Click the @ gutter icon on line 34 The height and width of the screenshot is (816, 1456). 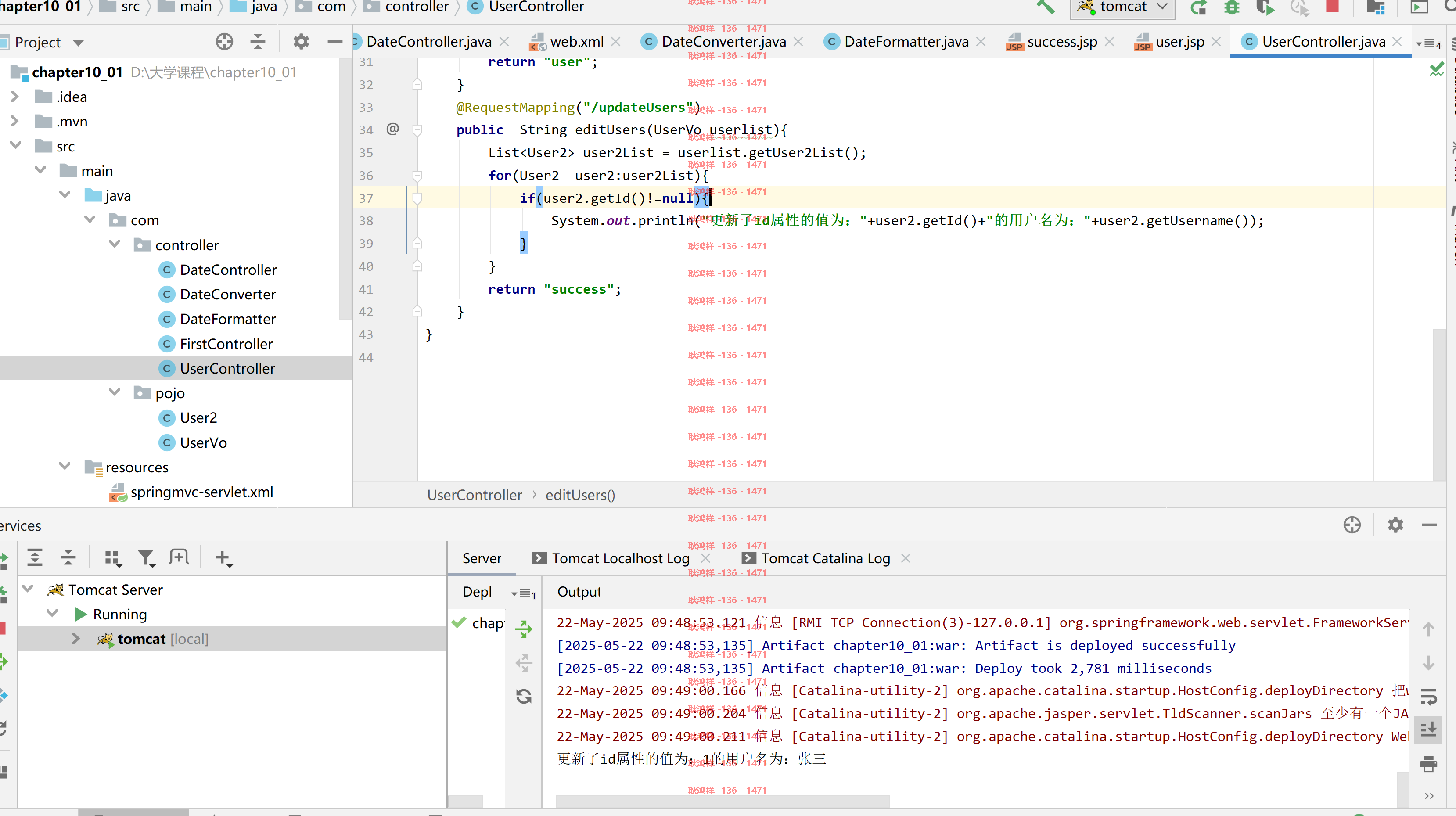393,129
